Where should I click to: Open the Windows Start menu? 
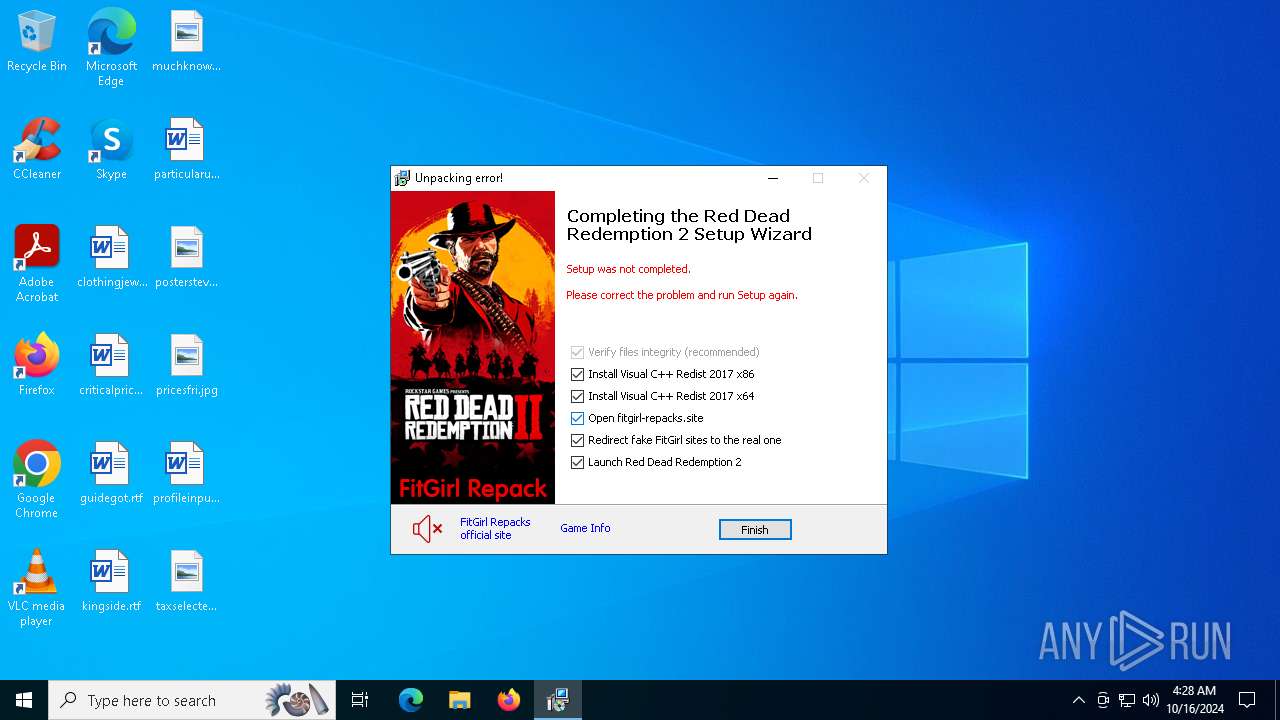[24, 700]
